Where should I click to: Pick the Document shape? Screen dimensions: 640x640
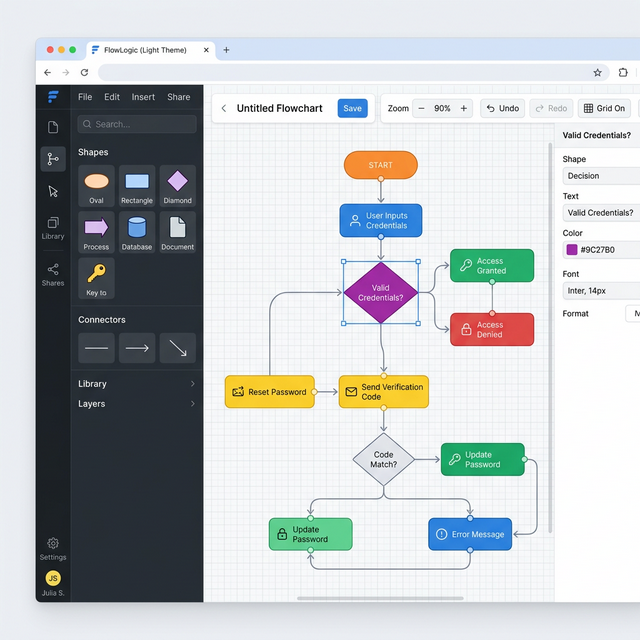click(x=178, y=232)
